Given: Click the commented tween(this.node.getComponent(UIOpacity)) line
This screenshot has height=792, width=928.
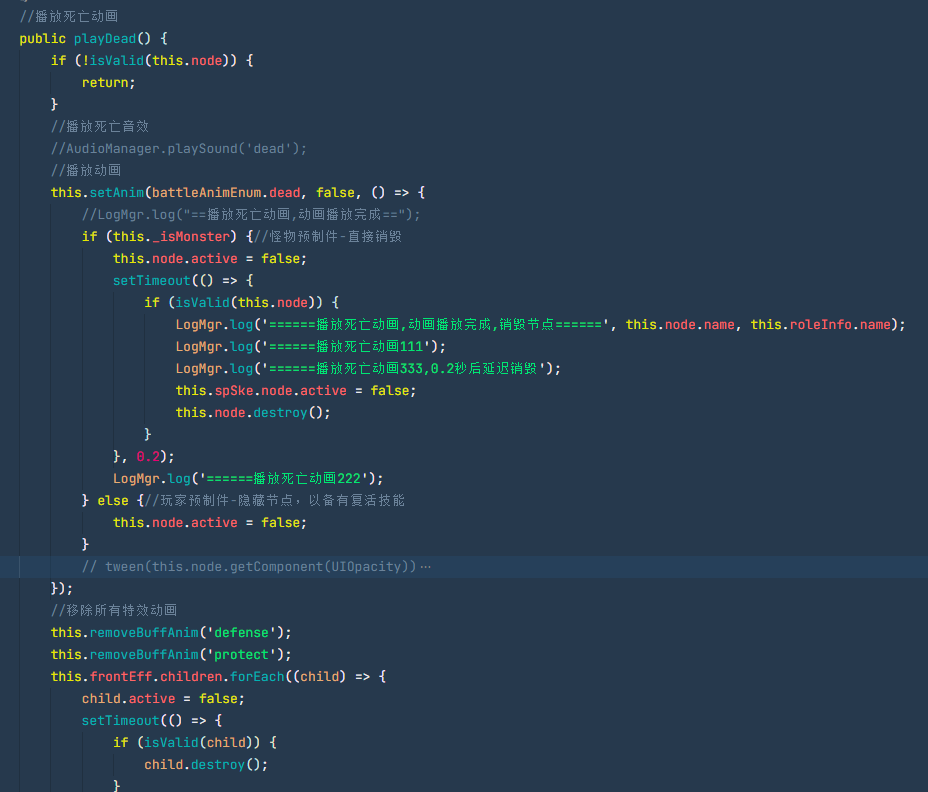Looking at the screenshot, I should (249, 566).
